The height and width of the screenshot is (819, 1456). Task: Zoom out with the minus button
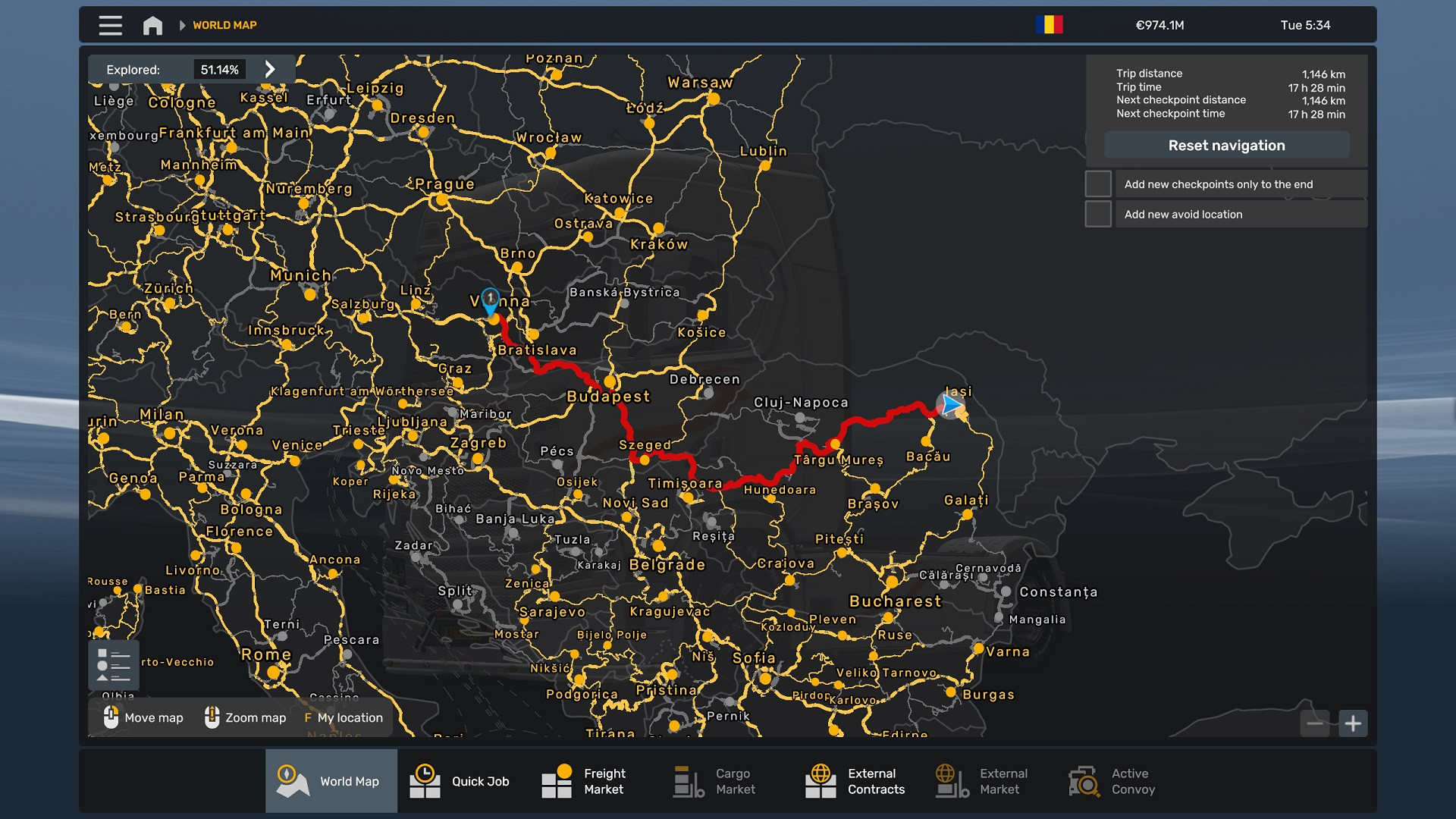pyautogui.click(x=1315, y=723)
